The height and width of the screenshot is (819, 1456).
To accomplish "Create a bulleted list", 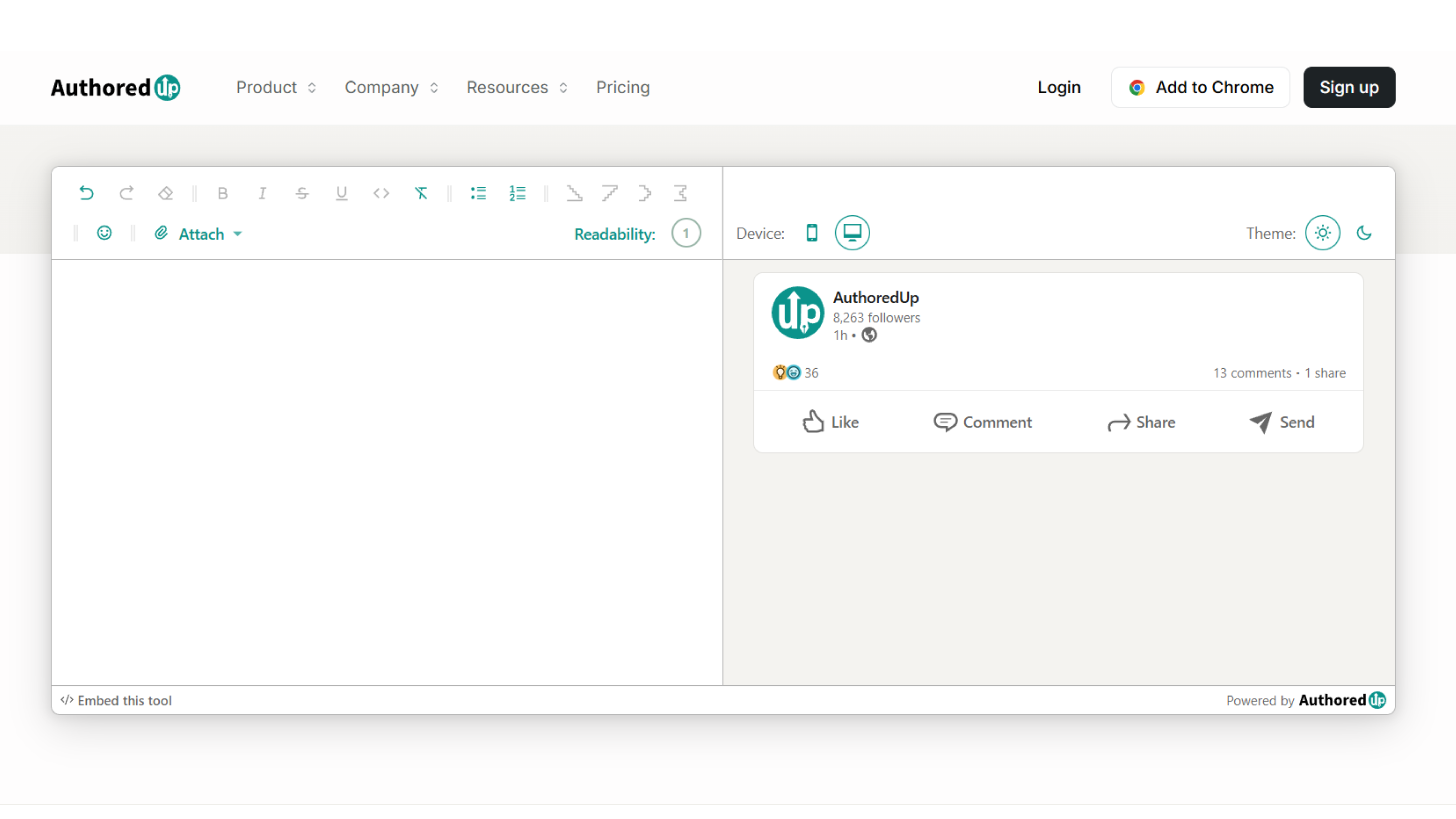I will [x=478, y=193].
